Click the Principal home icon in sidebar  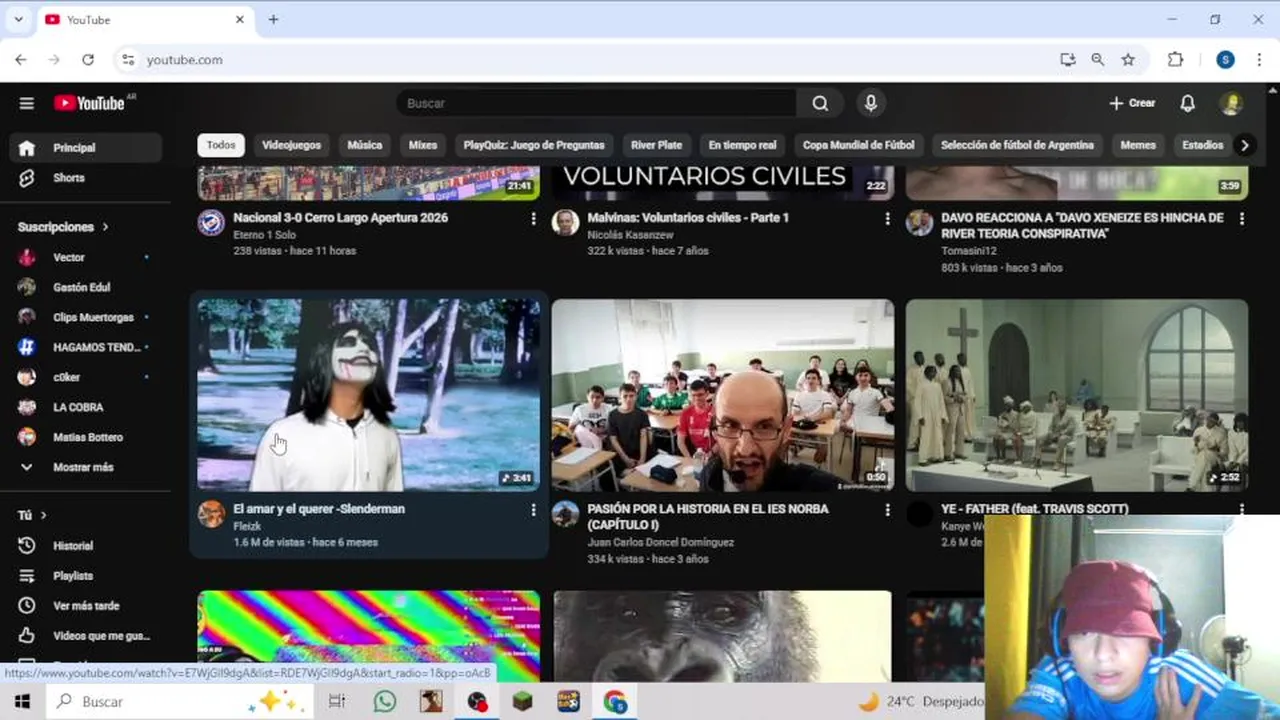[x=27, y=148]
